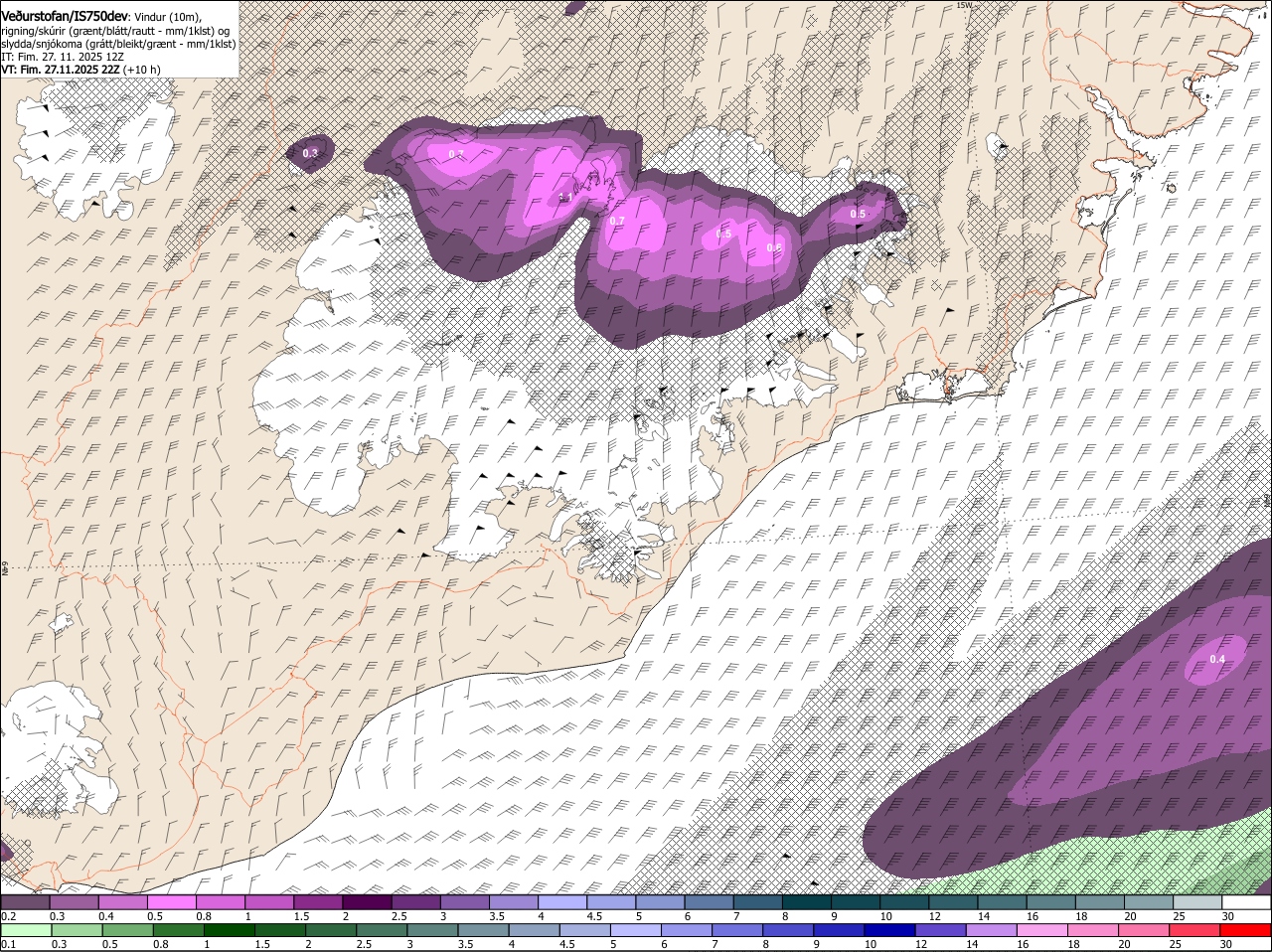This screenshot has height=952, width=1272.
Task: Click the 1.1 snowfall maximum label
Action: coord(564,198)
